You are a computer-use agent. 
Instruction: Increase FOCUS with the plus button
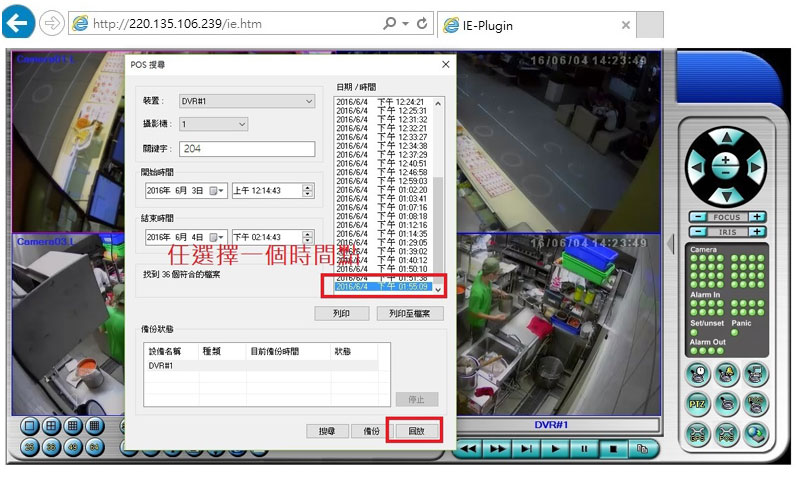[757, 217]
